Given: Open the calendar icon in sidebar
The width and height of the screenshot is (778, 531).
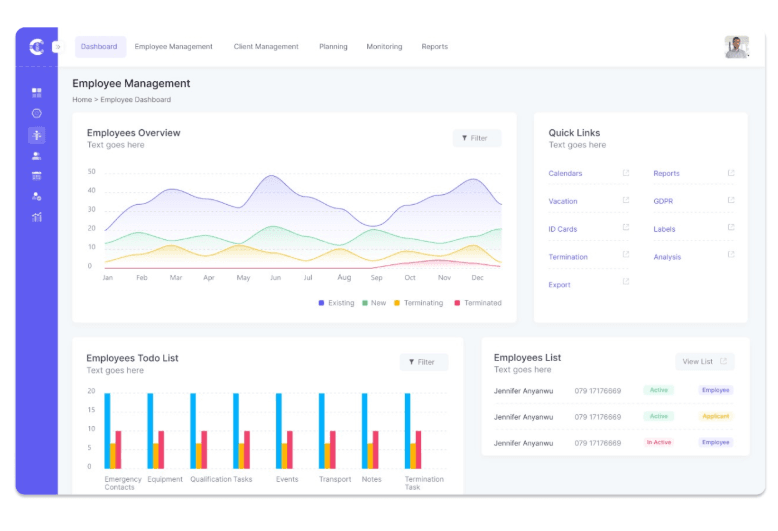Looking at the screenshot, I should click(36, 176).
